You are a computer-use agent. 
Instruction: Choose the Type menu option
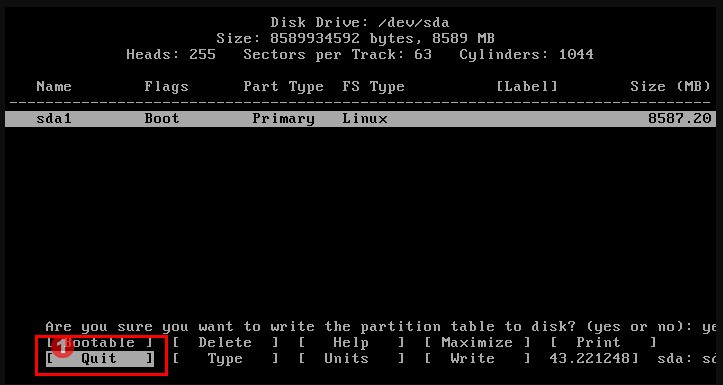coord(225,359)
